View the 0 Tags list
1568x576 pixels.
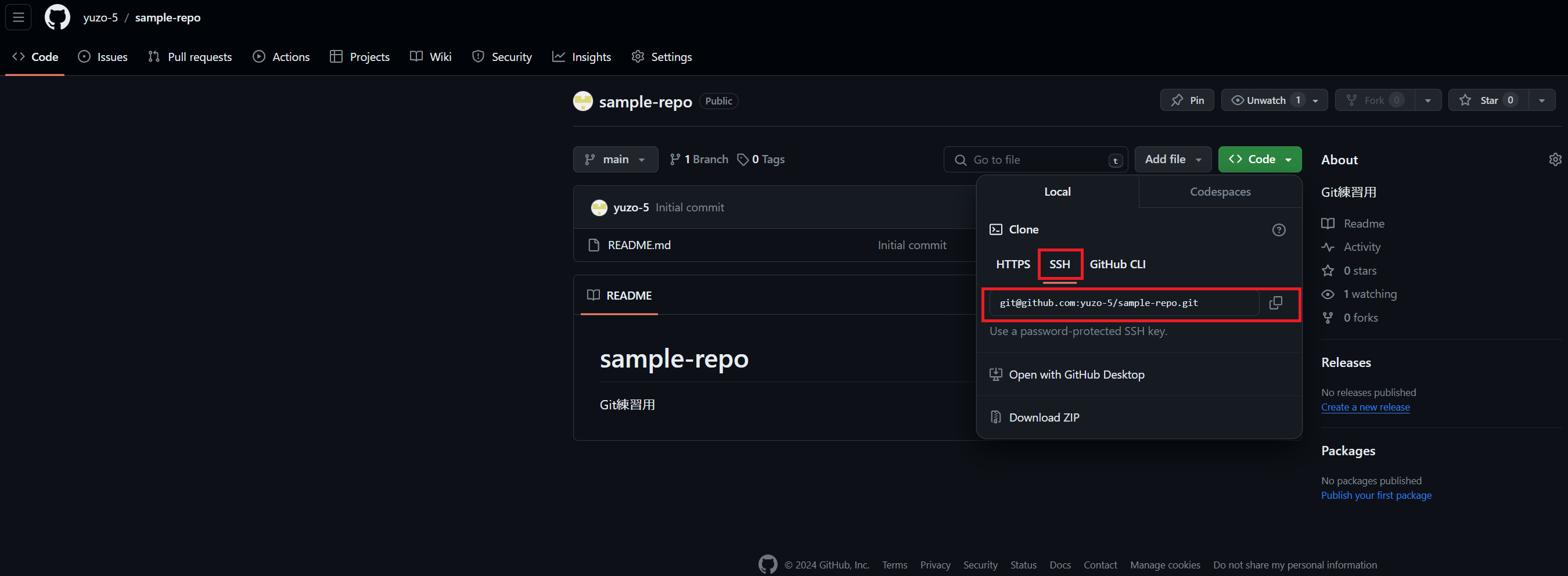point(761,160)
